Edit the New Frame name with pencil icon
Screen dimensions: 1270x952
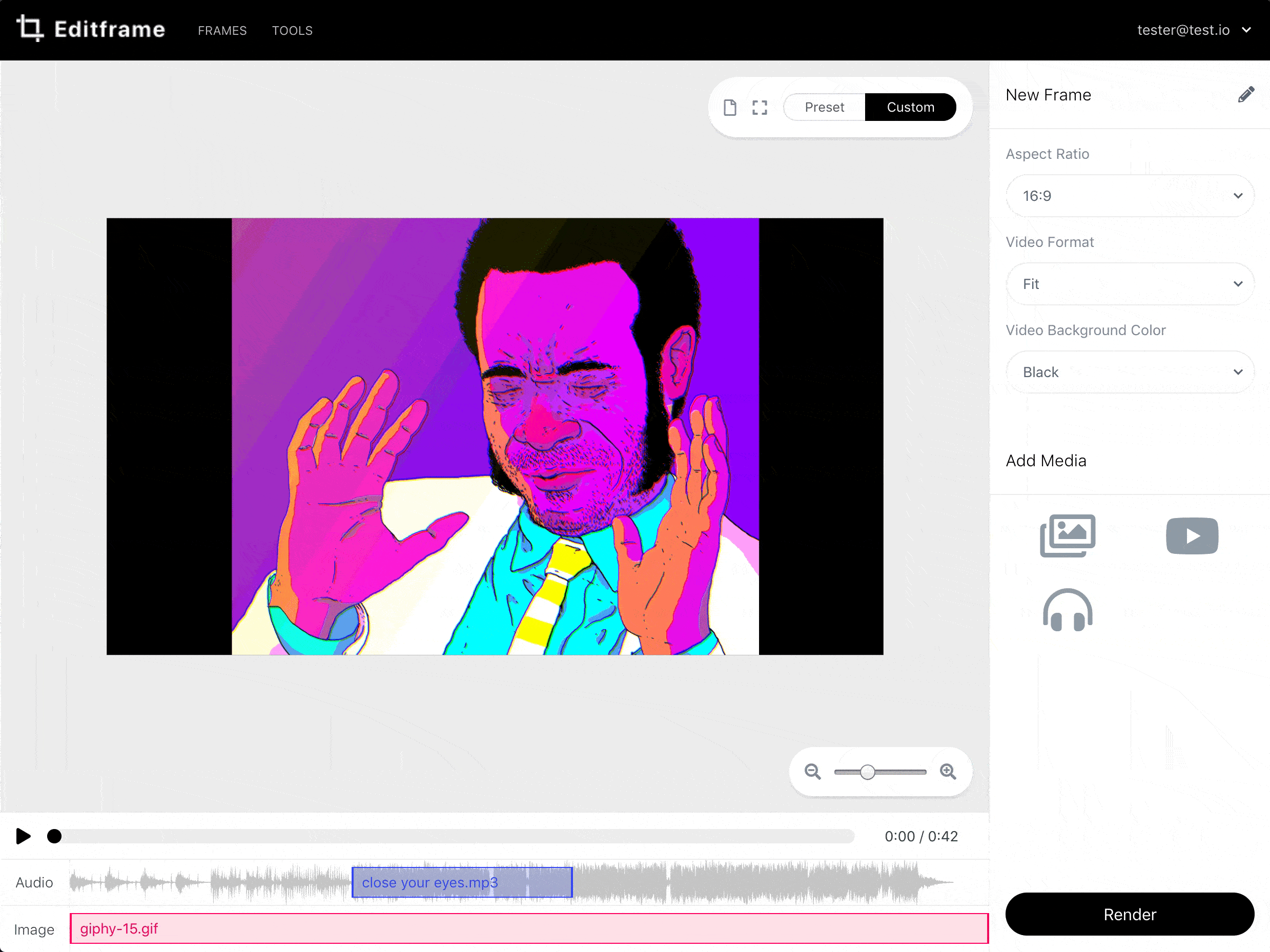pyautogui.click(x=1245, y=95)
